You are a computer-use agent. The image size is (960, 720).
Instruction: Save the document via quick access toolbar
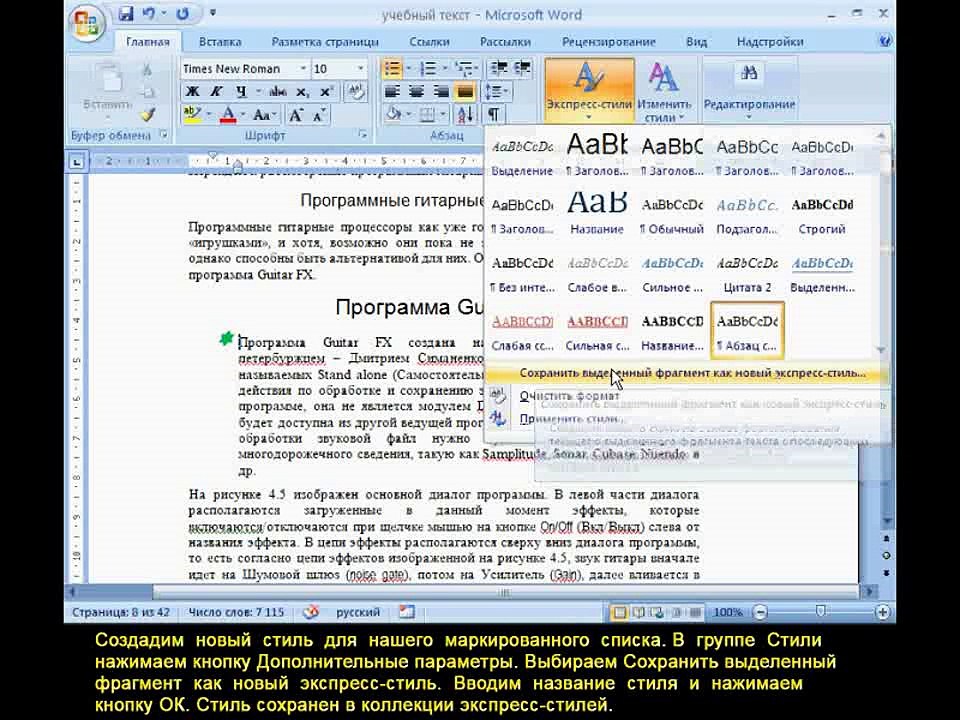click(126, 13)
